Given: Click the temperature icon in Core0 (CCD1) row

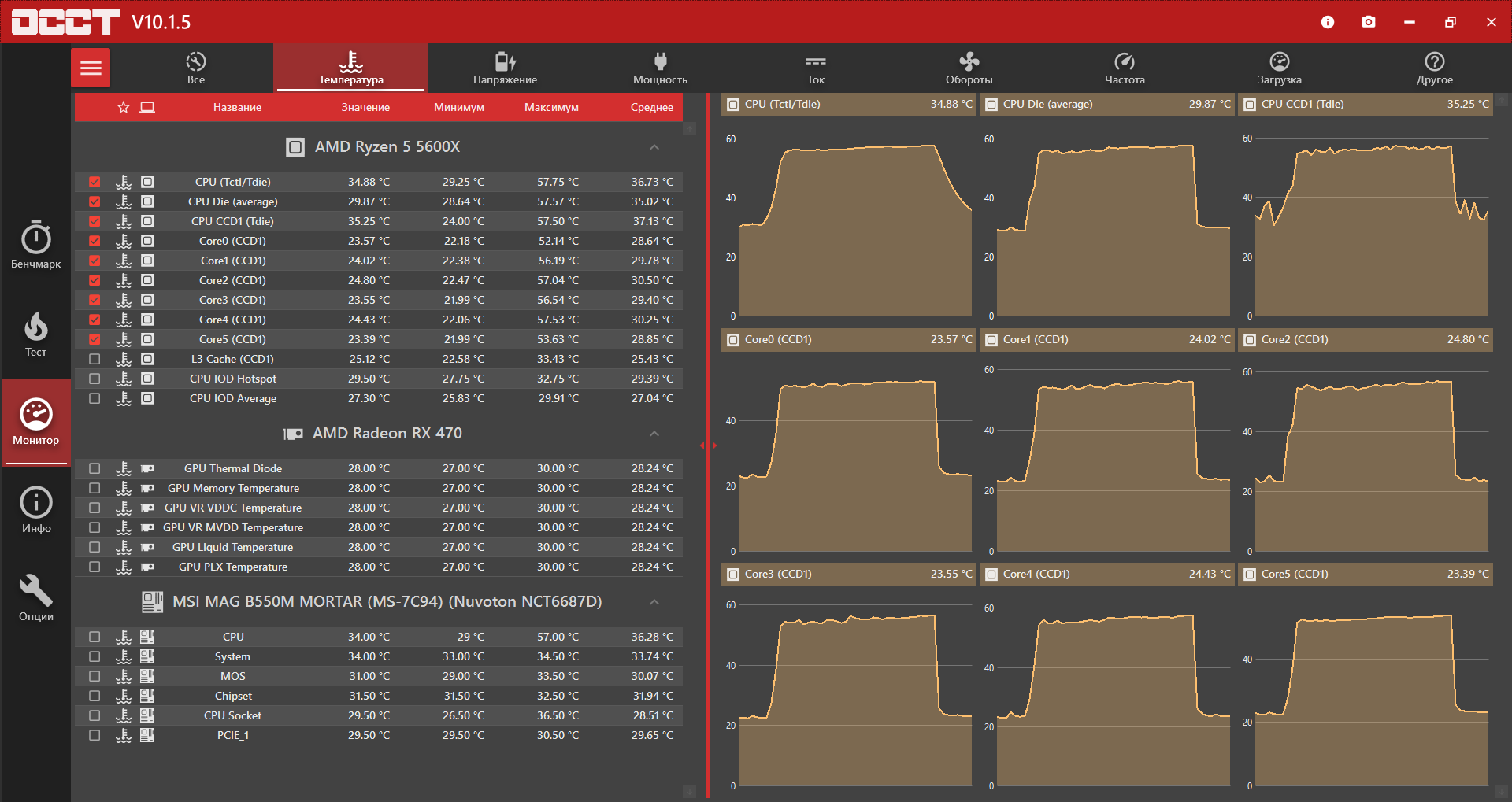Looking at the screenshot, I should [124, 241].
